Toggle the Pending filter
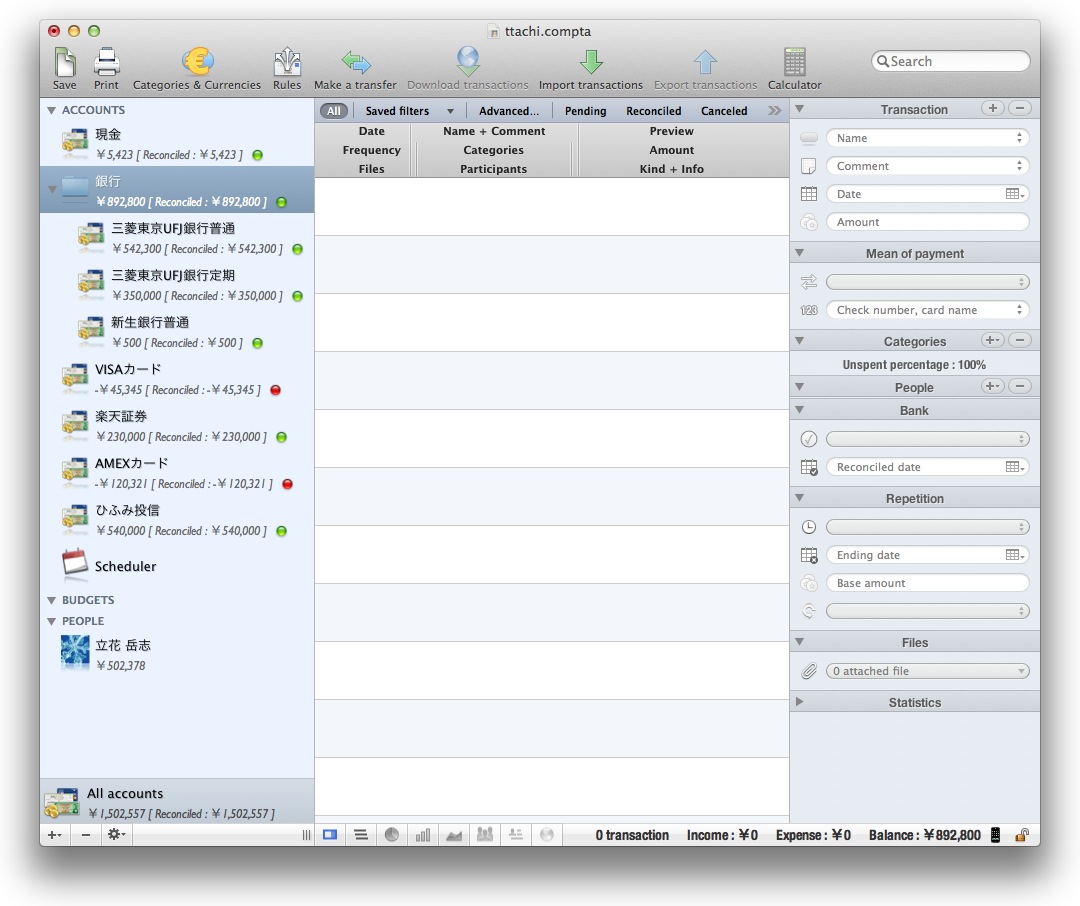This screenshot has height=906, width=1080. [x=585, y=111]
